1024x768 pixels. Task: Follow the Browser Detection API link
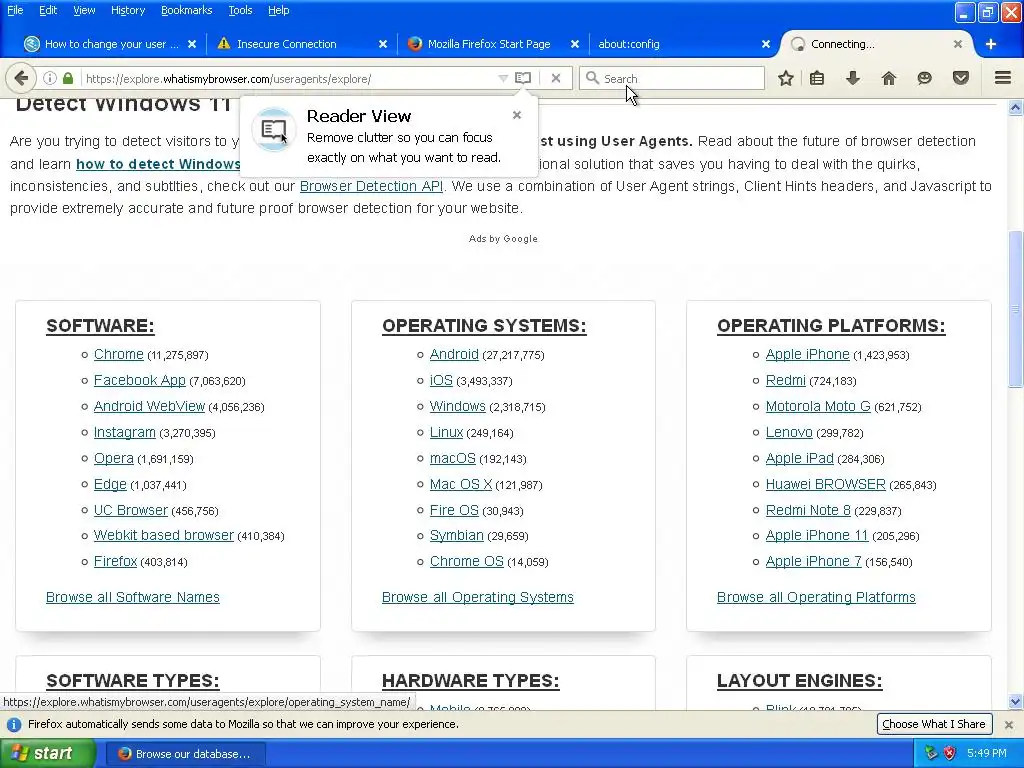[x=371, y=186]
